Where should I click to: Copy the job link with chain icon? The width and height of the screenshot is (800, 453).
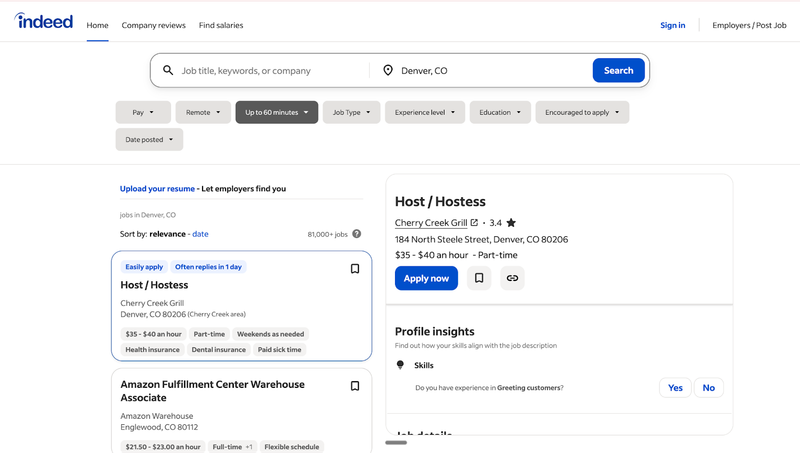coord(512,278)
